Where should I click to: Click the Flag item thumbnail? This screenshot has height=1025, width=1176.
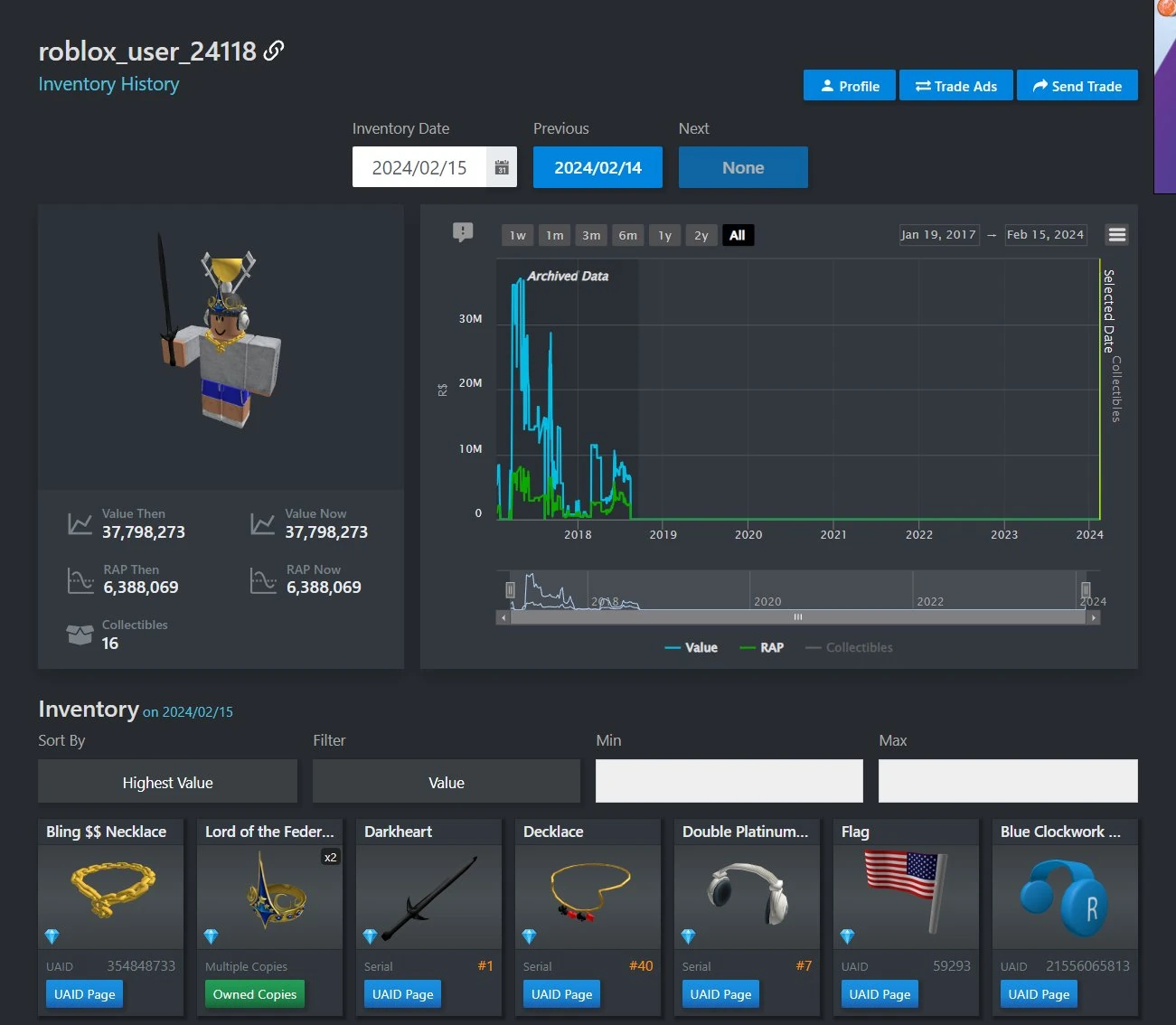906,890
